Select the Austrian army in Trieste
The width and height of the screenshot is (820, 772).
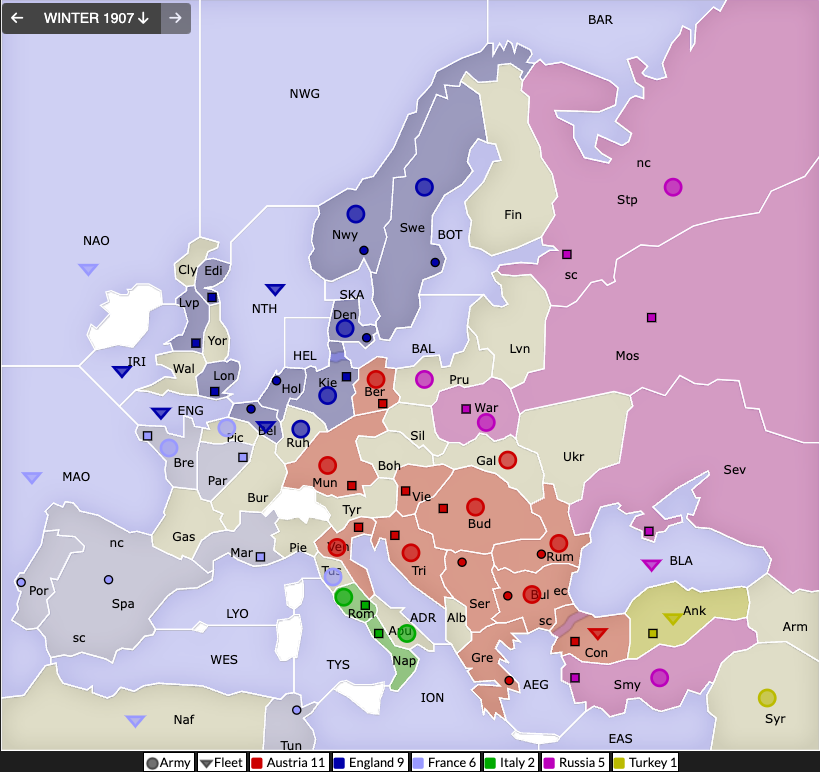tap(411, 552)
